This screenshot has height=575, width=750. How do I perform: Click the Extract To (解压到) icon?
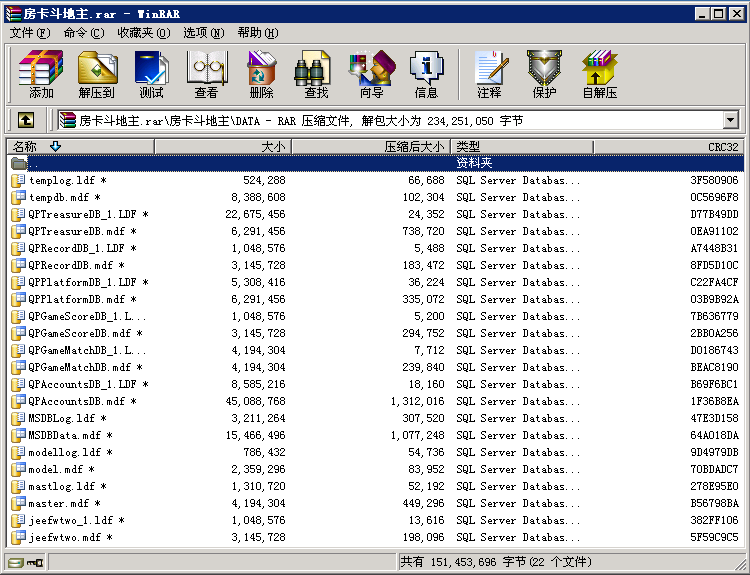[x=97, y=74]
